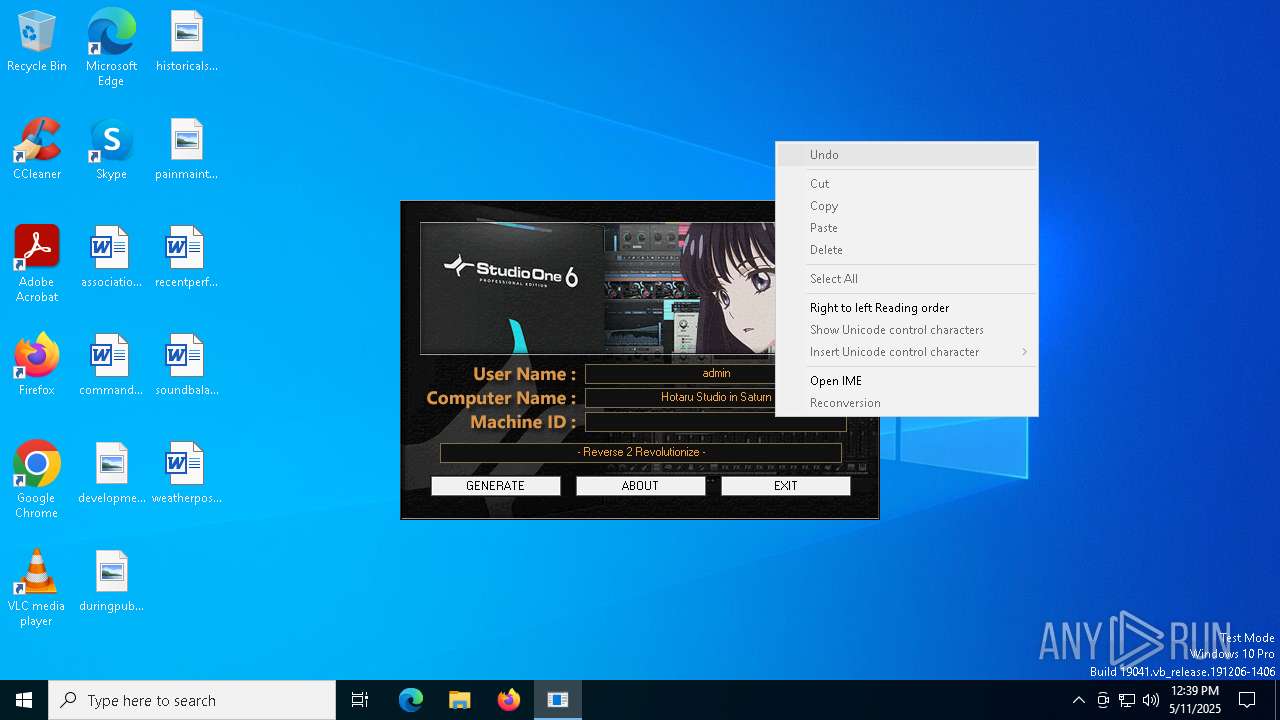Select the running keygen app on the taskbar

[558, 700]
